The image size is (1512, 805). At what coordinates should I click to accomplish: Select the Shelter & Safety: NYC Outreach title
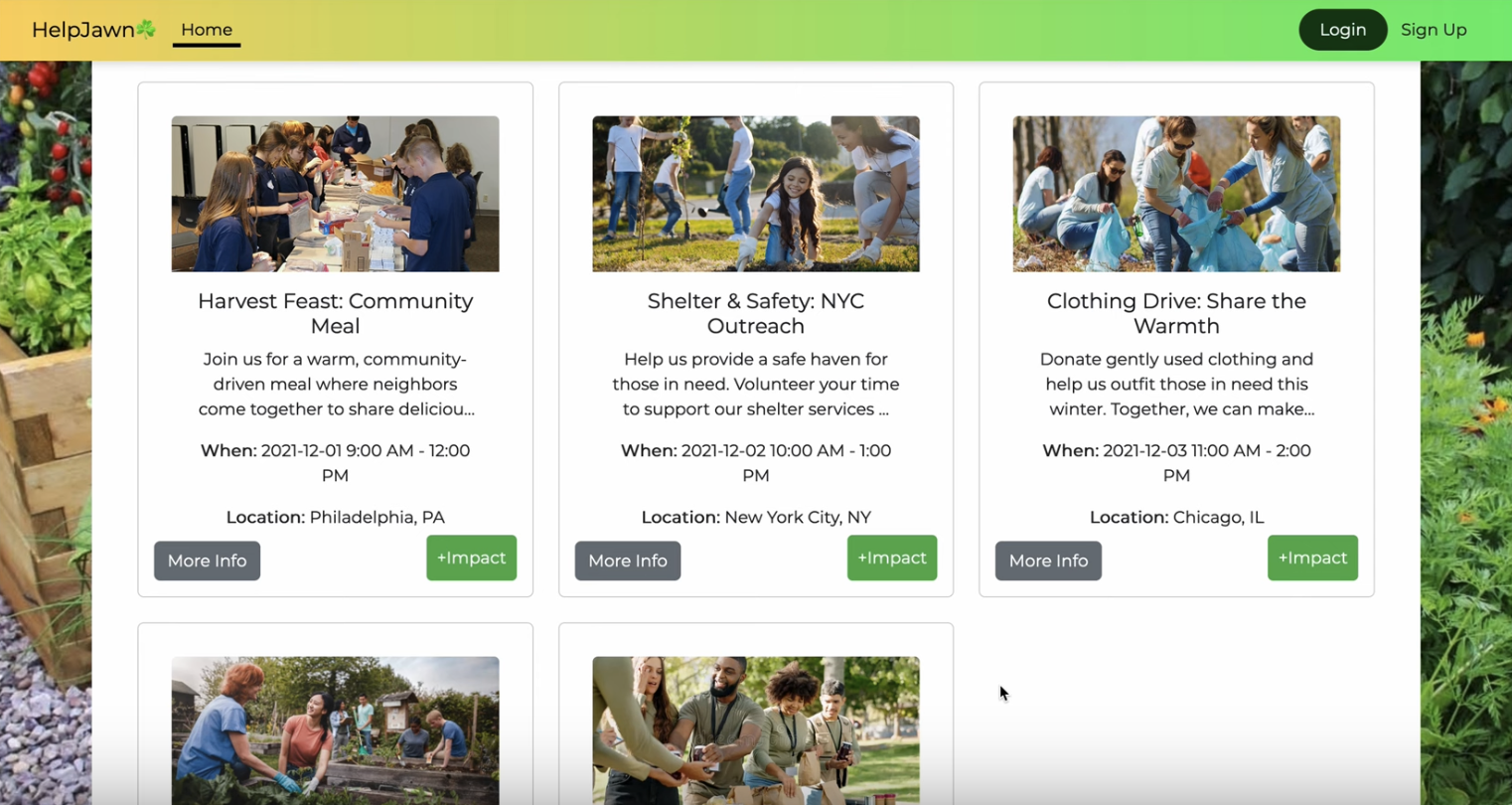tap(756, 313)
